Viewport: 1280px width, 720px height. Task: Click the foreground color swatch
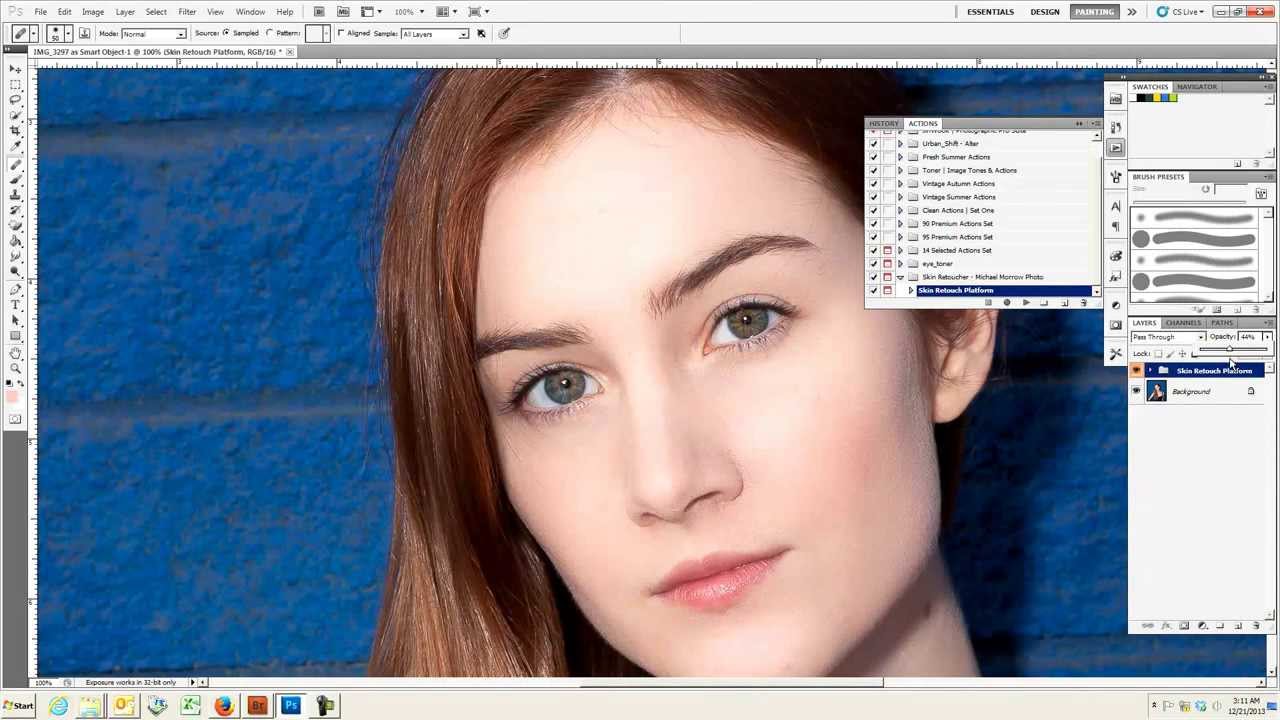pyautogui.click(x=13, y=396)
